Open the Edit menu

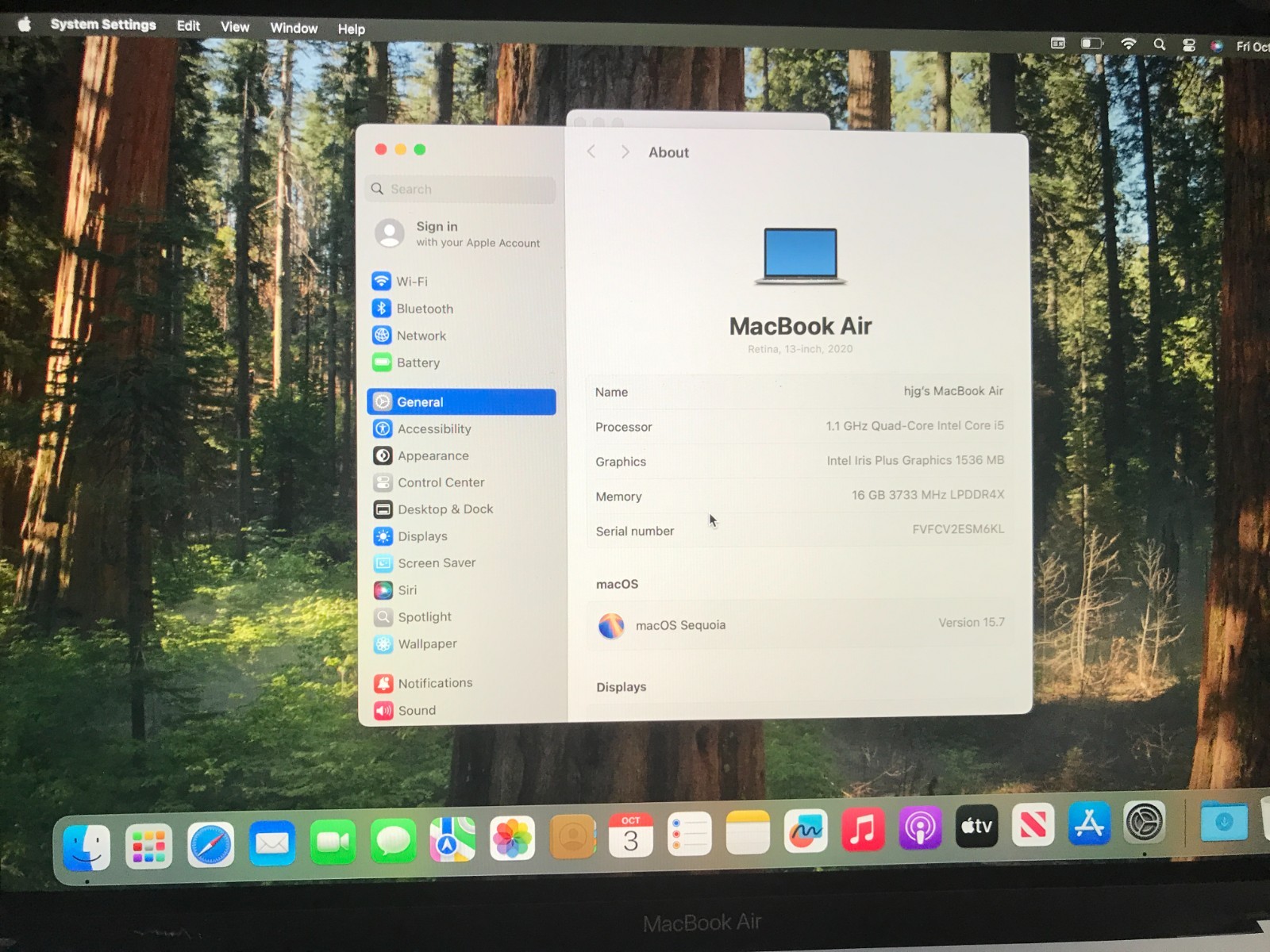click(x=188, y=26)
